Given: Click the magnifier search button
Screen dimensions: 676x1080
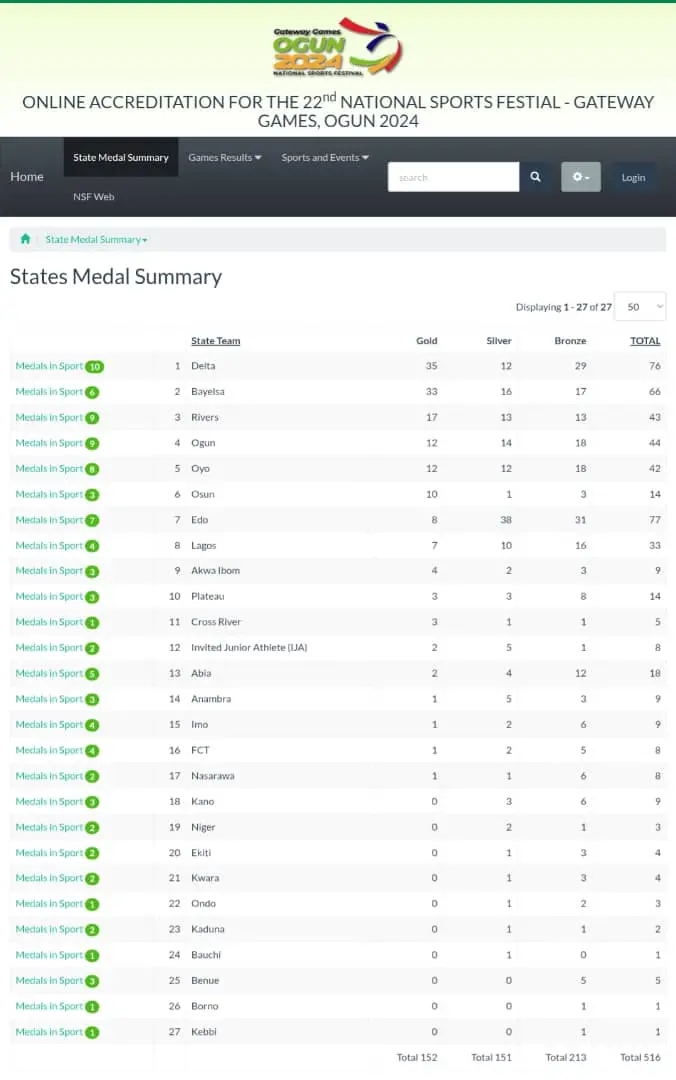Looking at the screenshot, I should (x=535, y=177).
